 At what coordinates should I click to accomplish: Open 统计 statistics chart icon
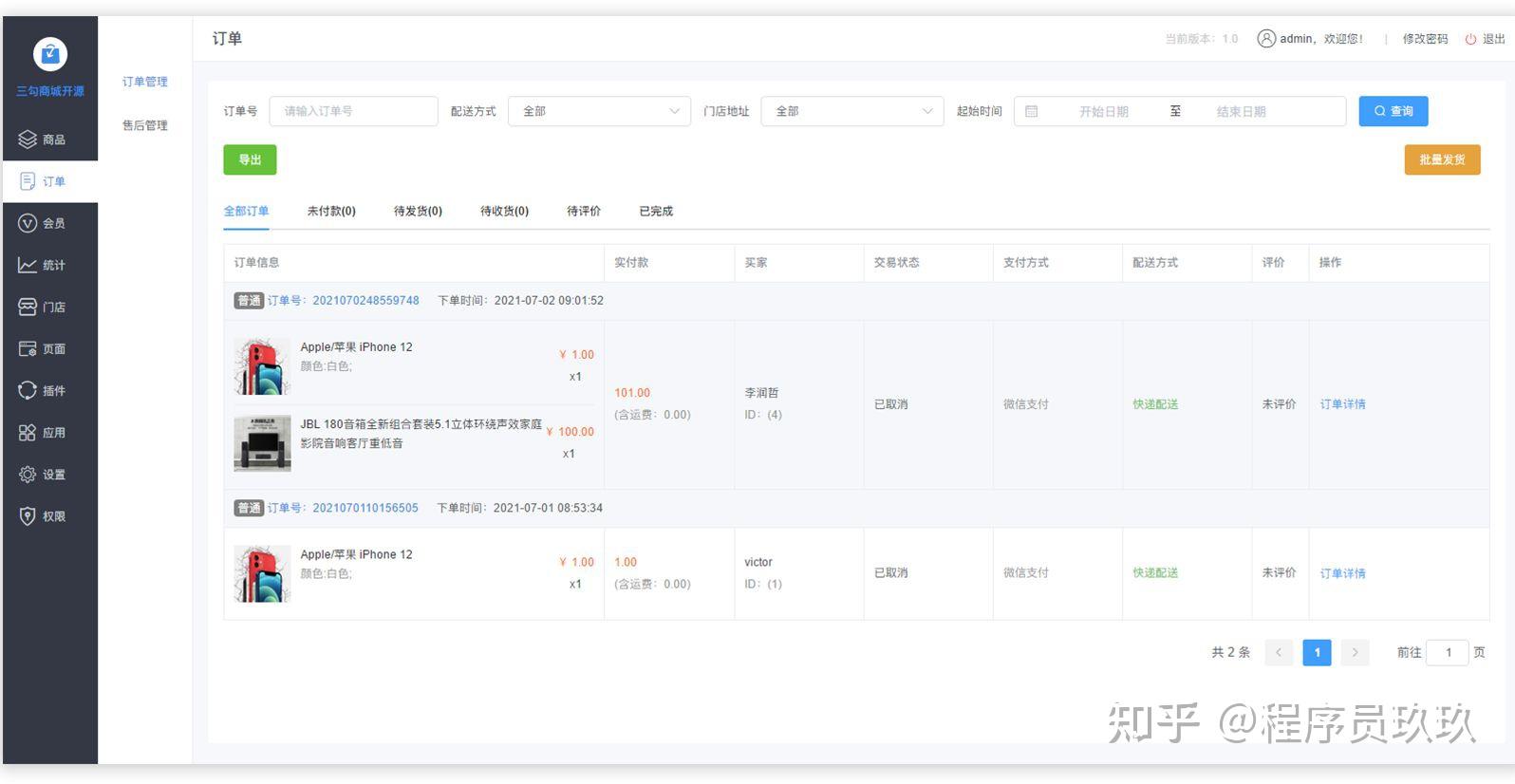click(28, 265)
